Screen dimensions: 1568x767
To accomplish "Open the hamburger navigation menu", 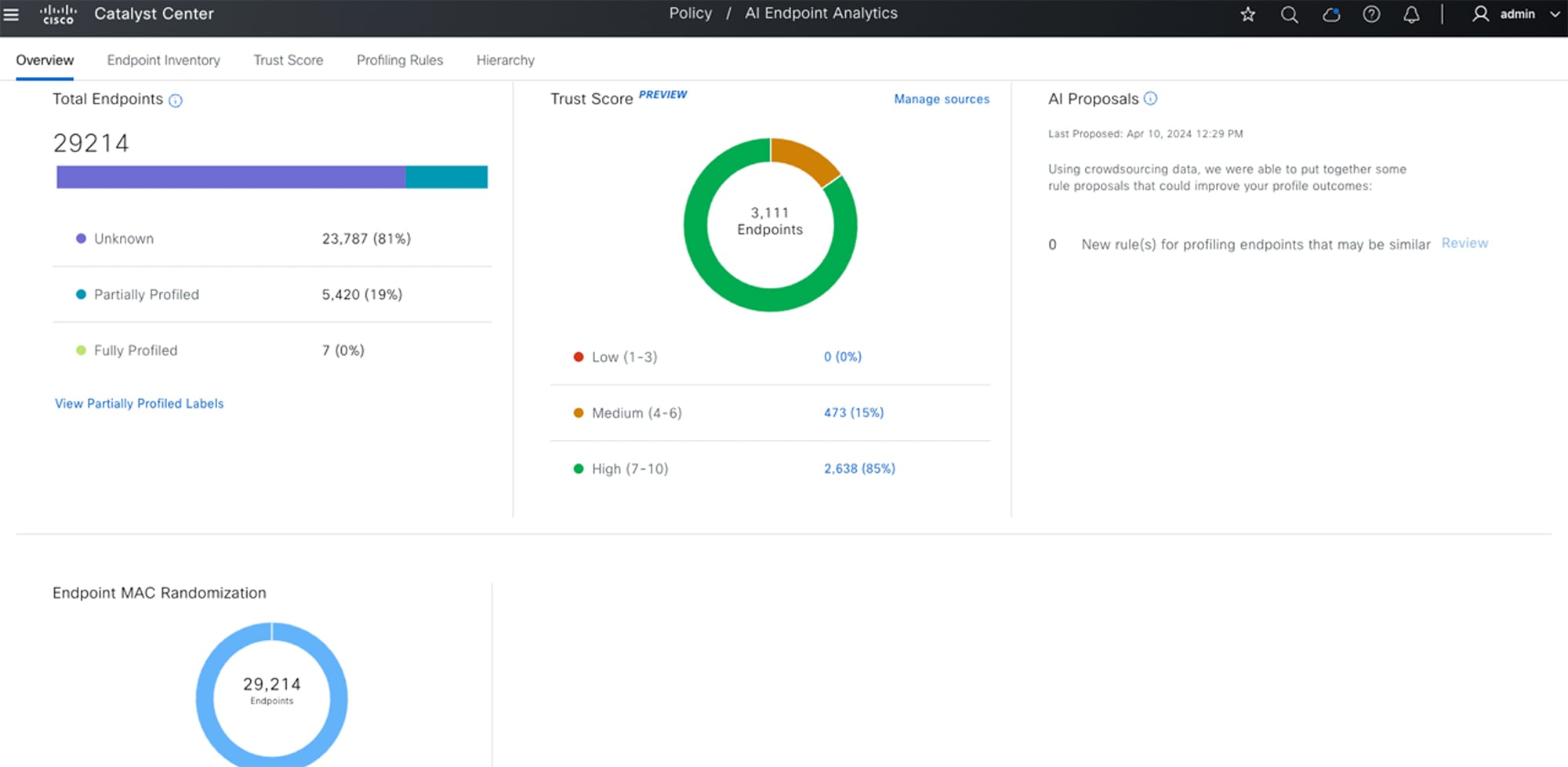I will 11,14.
